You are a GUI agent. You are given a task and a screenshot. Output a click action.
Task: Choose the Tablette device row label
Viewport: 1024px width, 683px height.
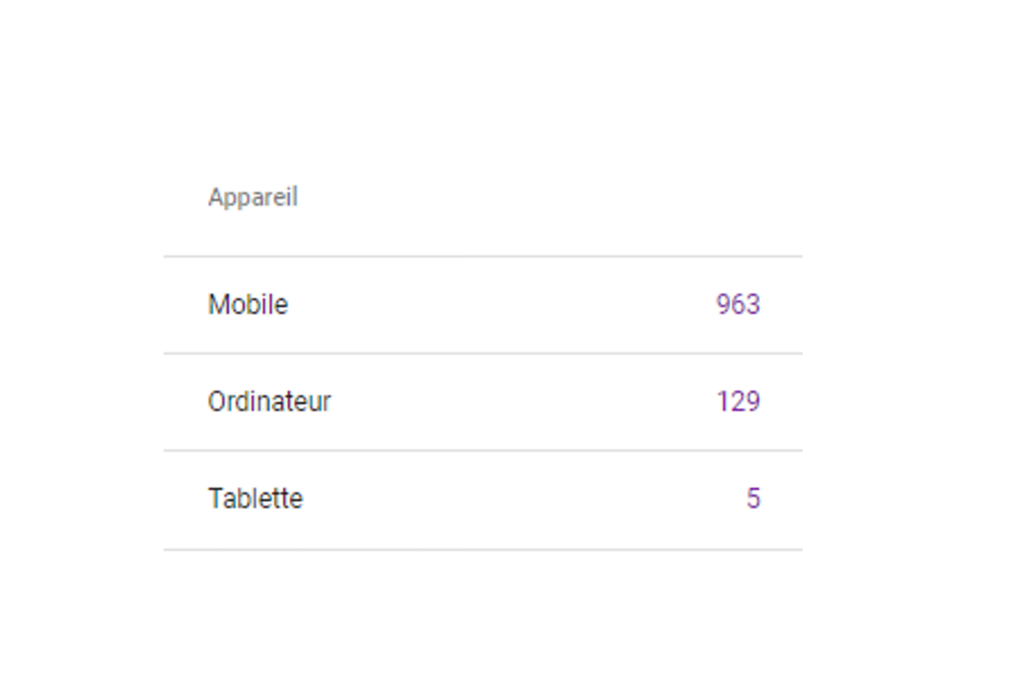click(x=255, y=498)
